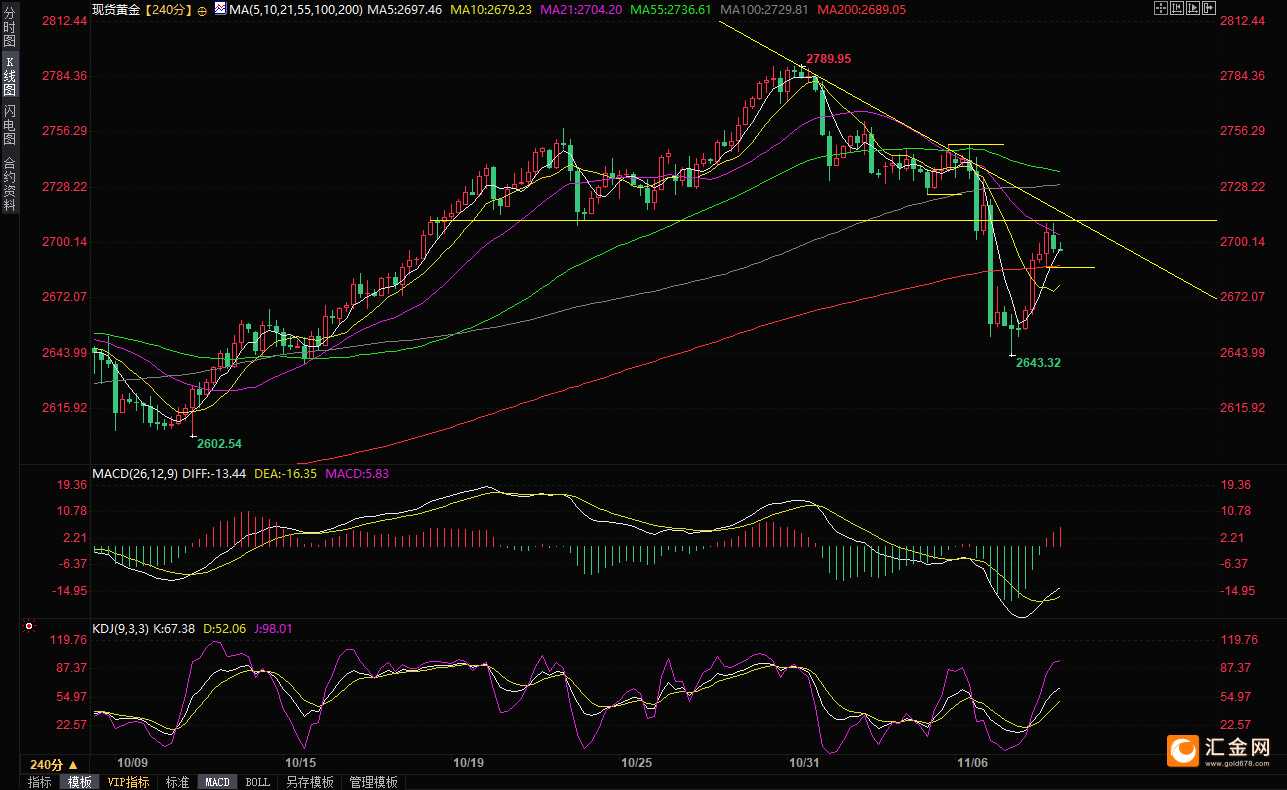Image resolution: width=1287 pixels, height=790 pixels.
Task: Select the 模板 tab at bottom
Action: point(80,782)
